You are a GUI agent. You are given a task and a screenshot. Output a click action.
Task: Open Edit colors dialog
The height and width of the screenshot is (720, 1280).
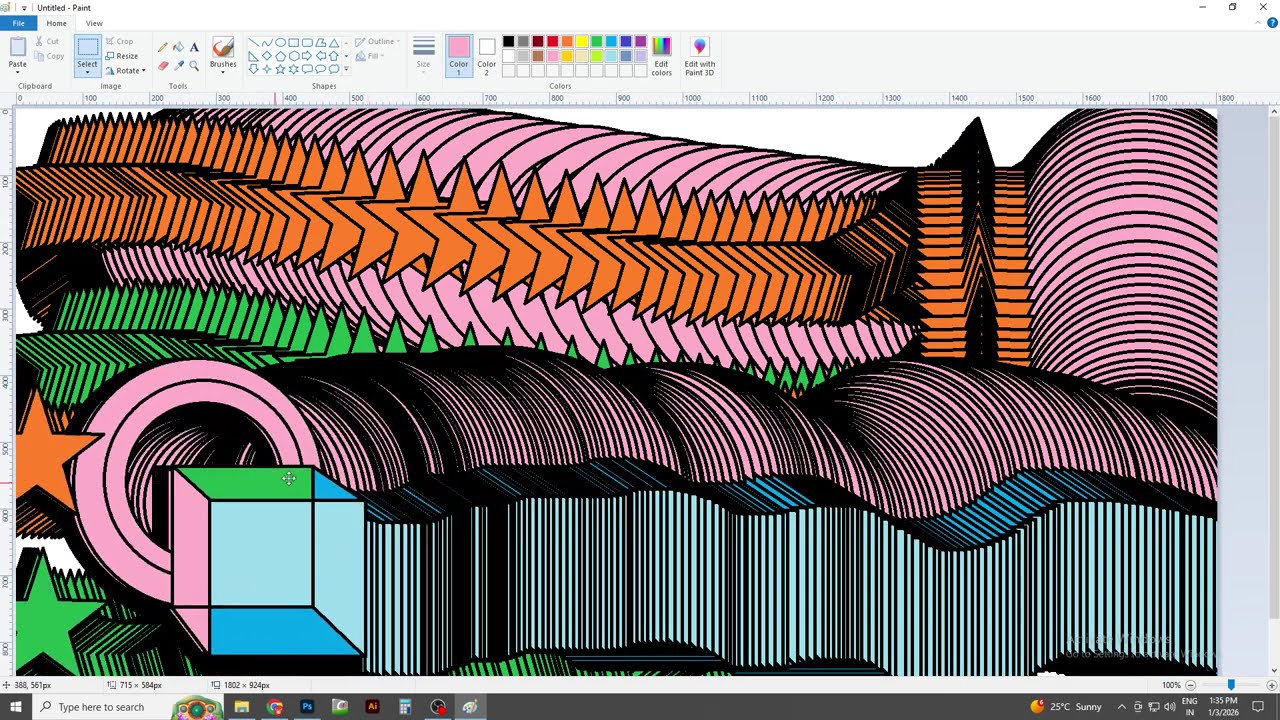pyautogui.click(x=662, y=56)
